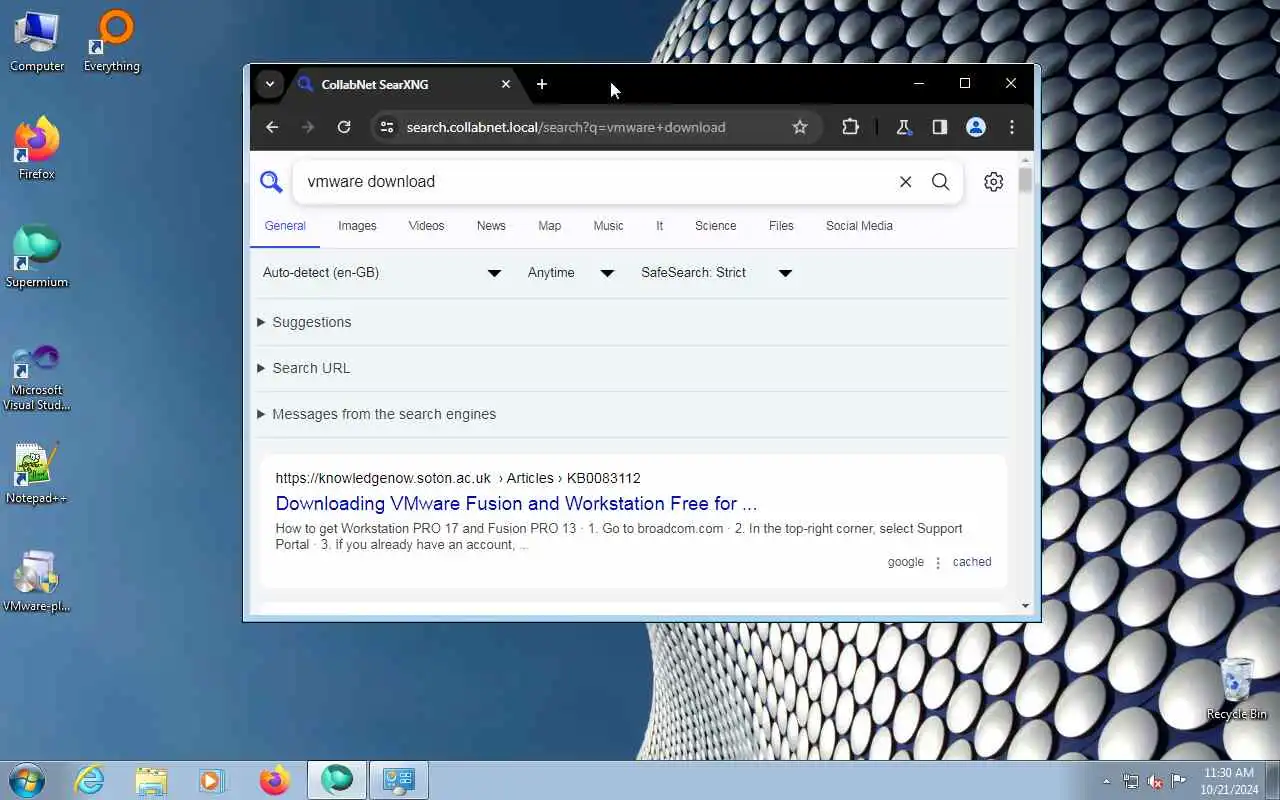The width and height of the screenshot is (1280, 800).
Task: Open the Auto-detect (en-GB) language dropdown
Action: (381, 272)
